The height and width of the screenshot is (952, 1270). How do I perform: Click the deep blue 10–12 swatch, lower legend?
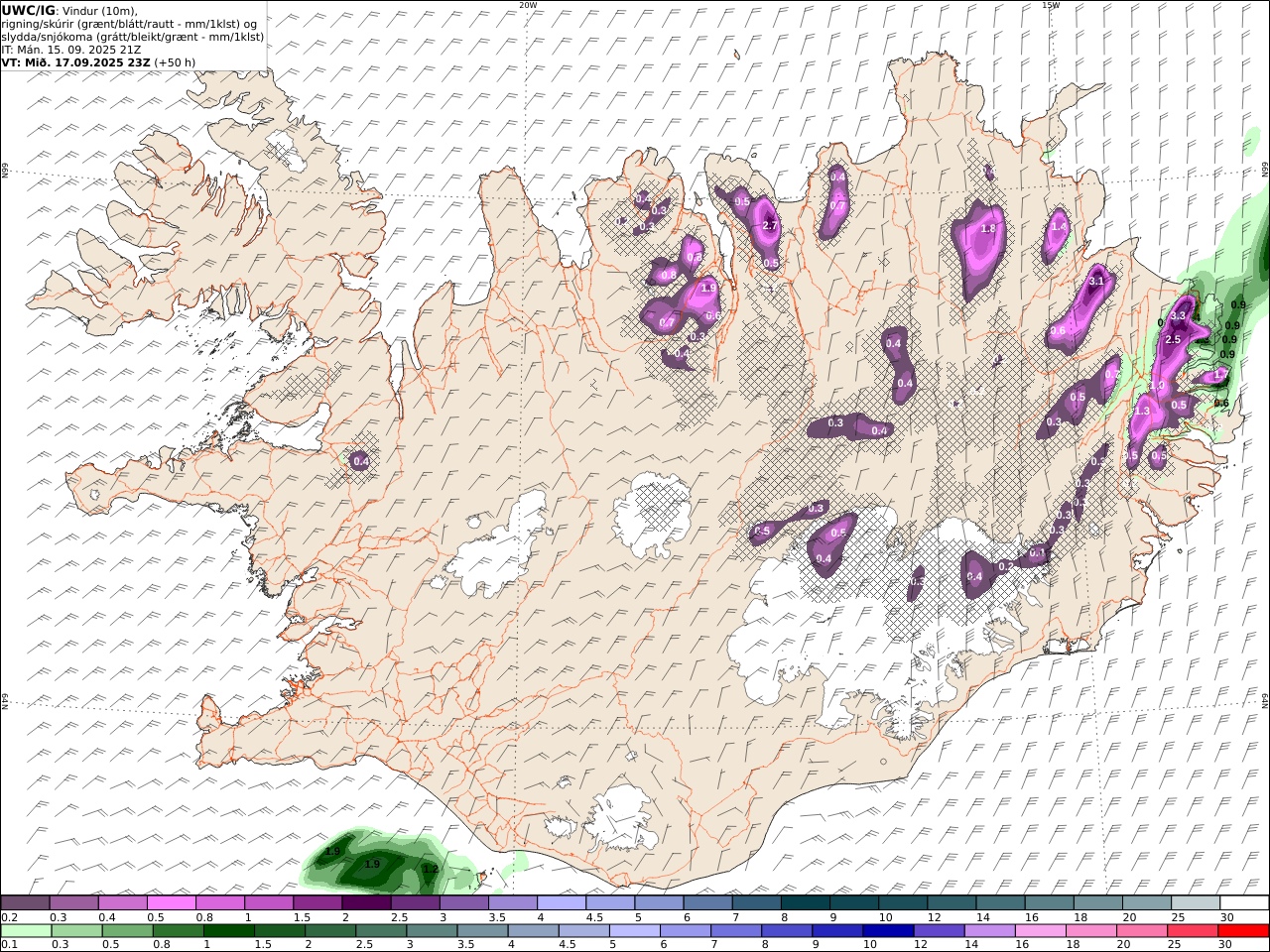click(x=888, y=930)
